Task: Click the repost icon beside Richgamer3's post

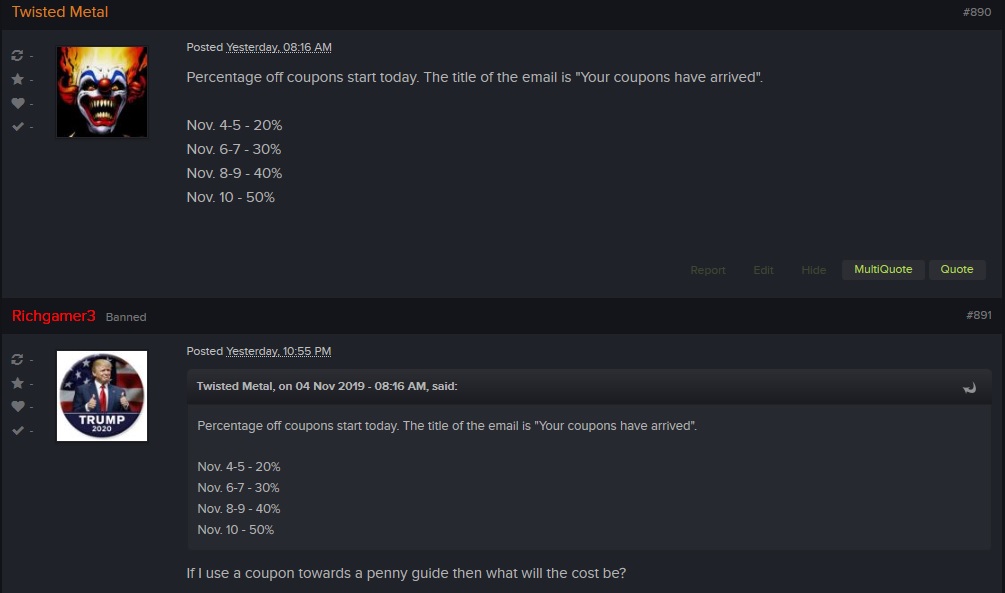Action: [17, 360]
